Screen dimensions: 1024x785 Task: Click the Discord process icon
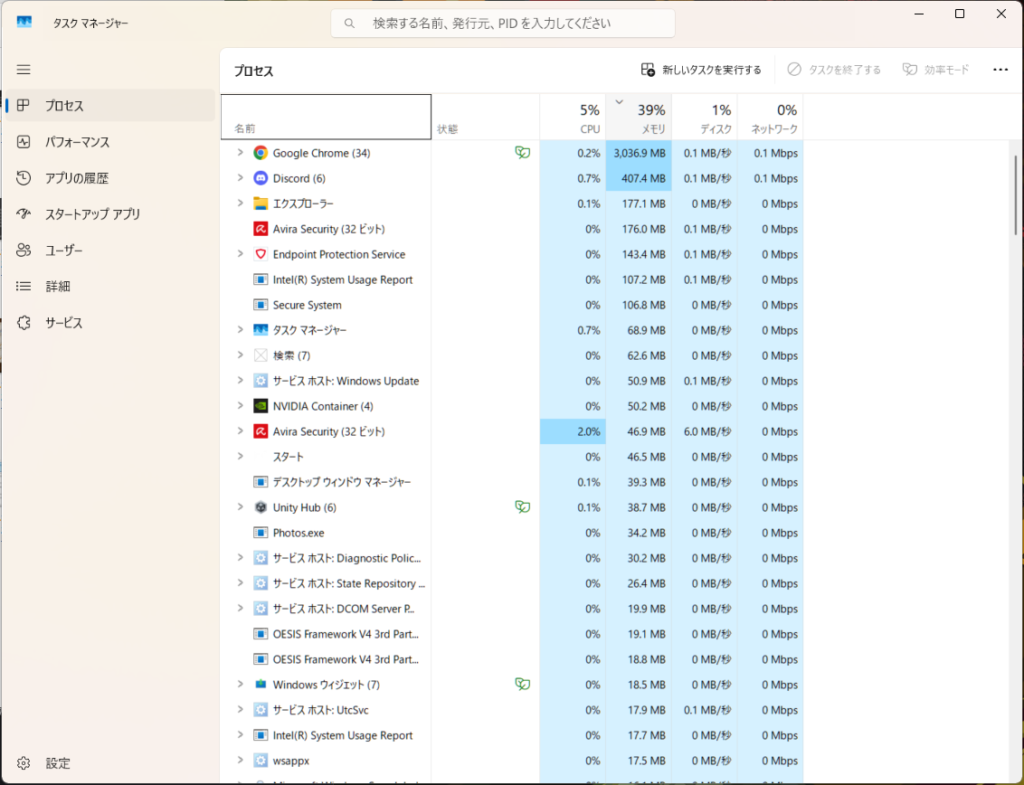[260, 178]
